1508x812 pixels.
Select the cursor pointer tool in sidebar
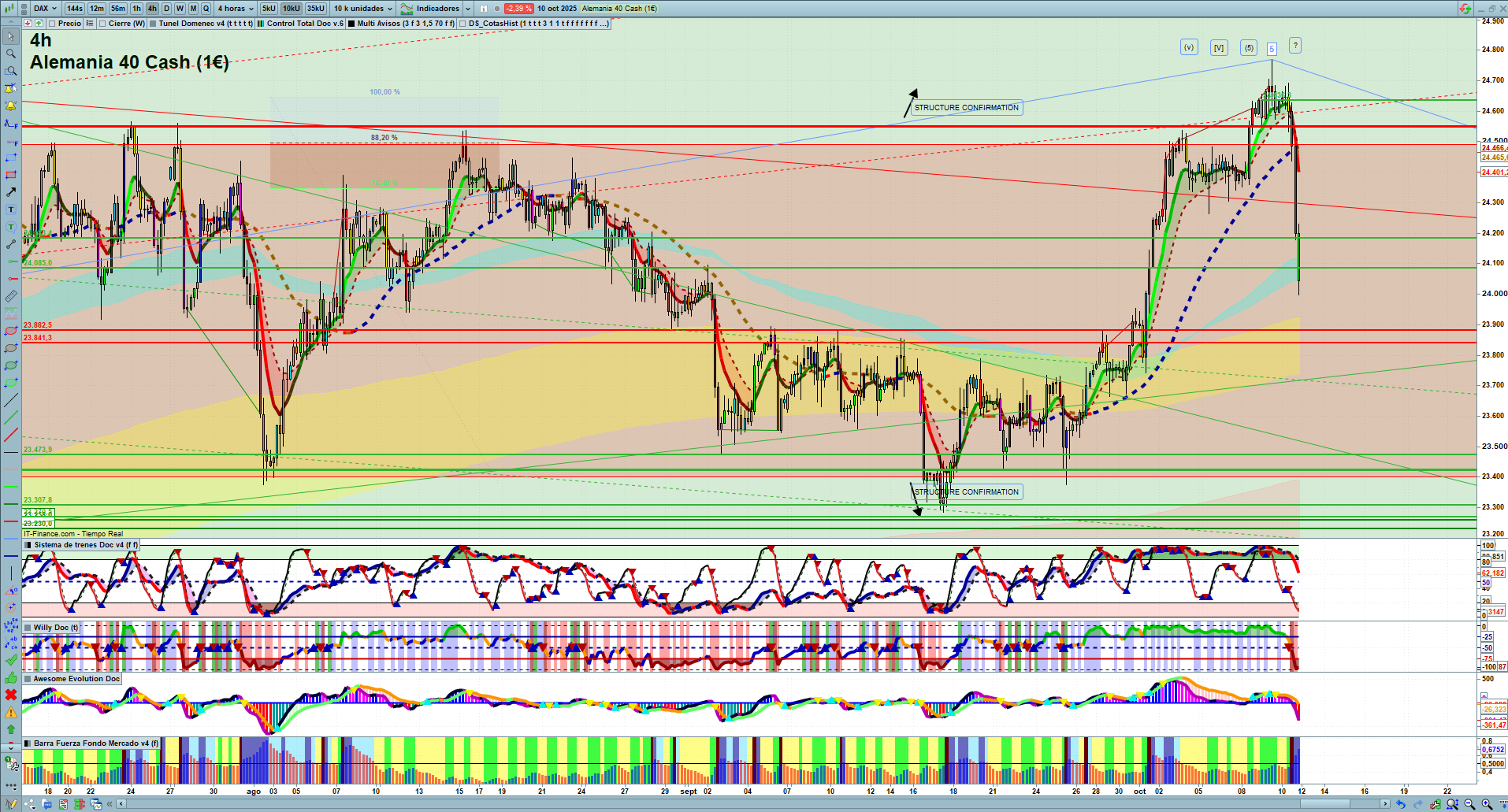[x=11, y=36]
